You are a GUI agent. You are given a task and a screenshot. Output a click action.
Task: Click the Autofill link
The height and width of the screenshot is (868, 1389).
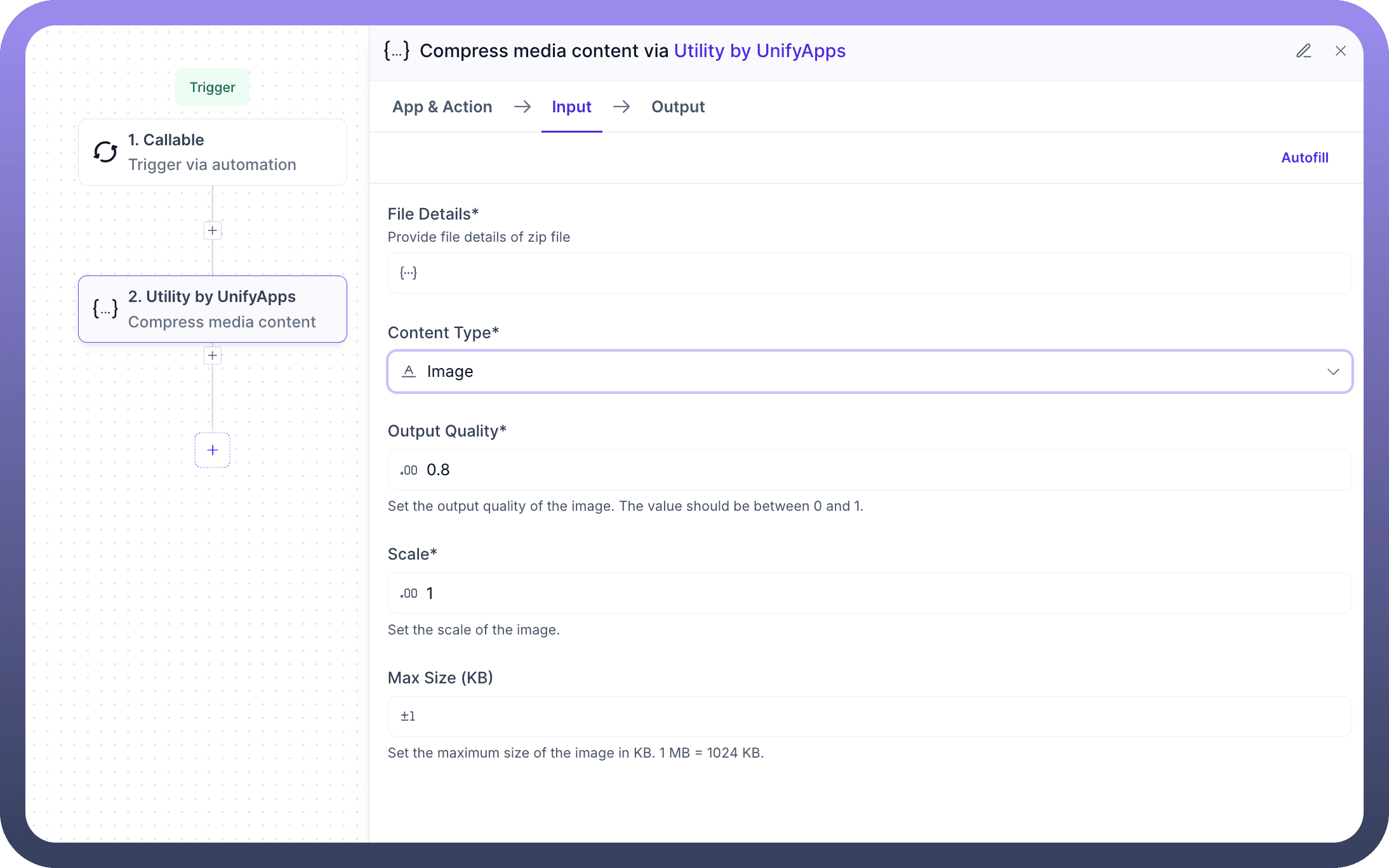1304,157
